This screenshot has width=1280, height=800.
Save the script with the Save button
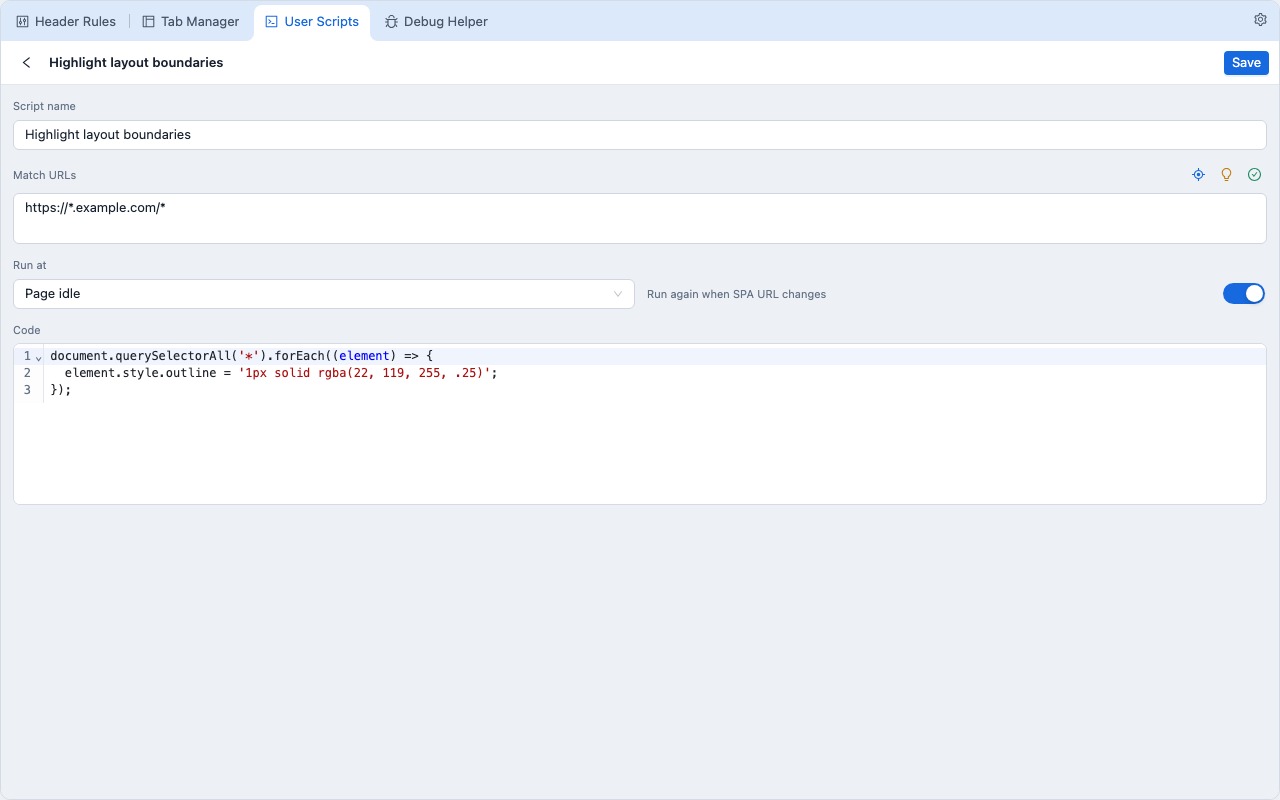coord(1246,62)
